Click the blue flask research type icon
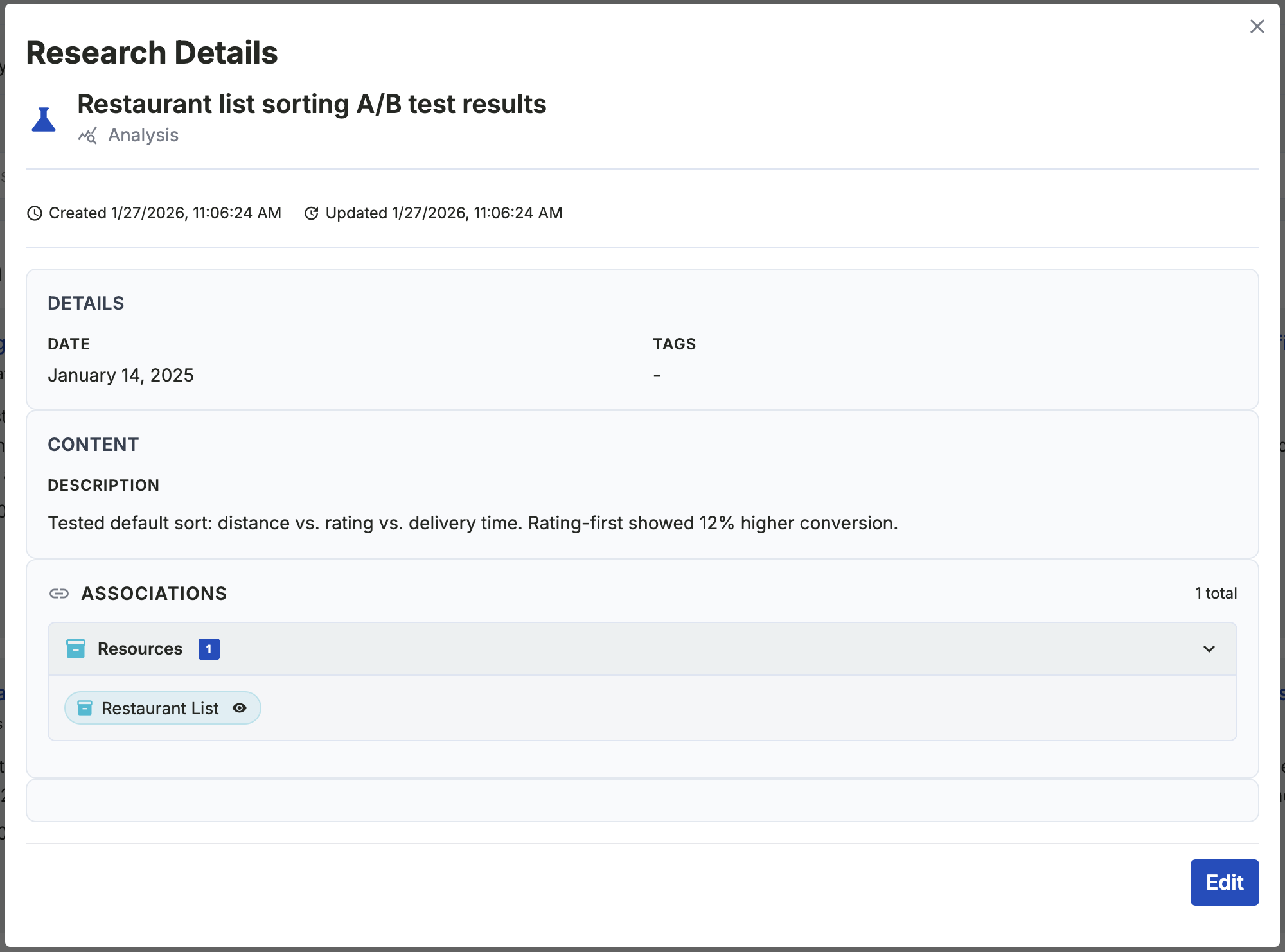 point(44,119)
